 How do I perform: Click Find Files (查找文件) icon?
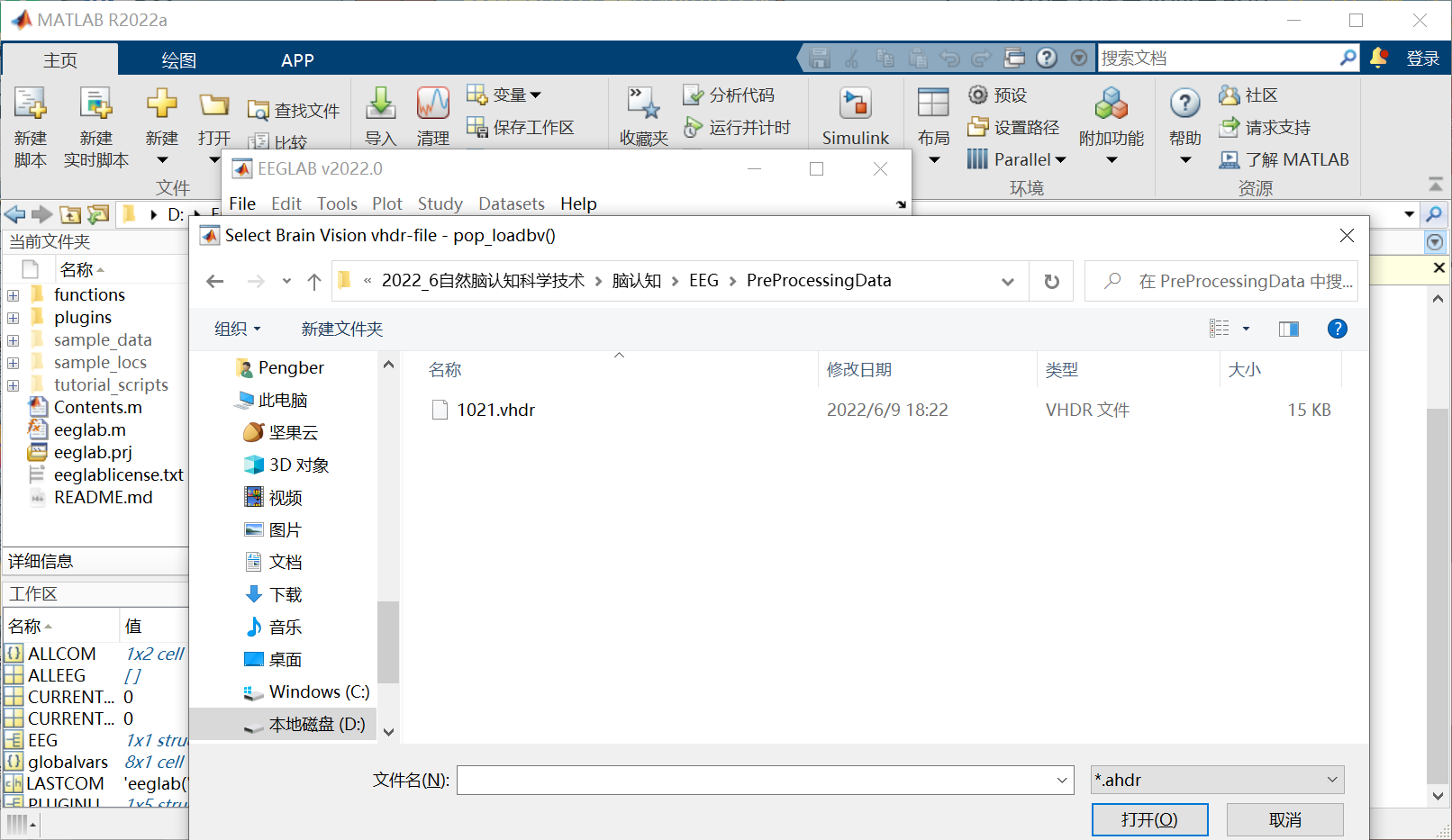click(x=259, y=111)
